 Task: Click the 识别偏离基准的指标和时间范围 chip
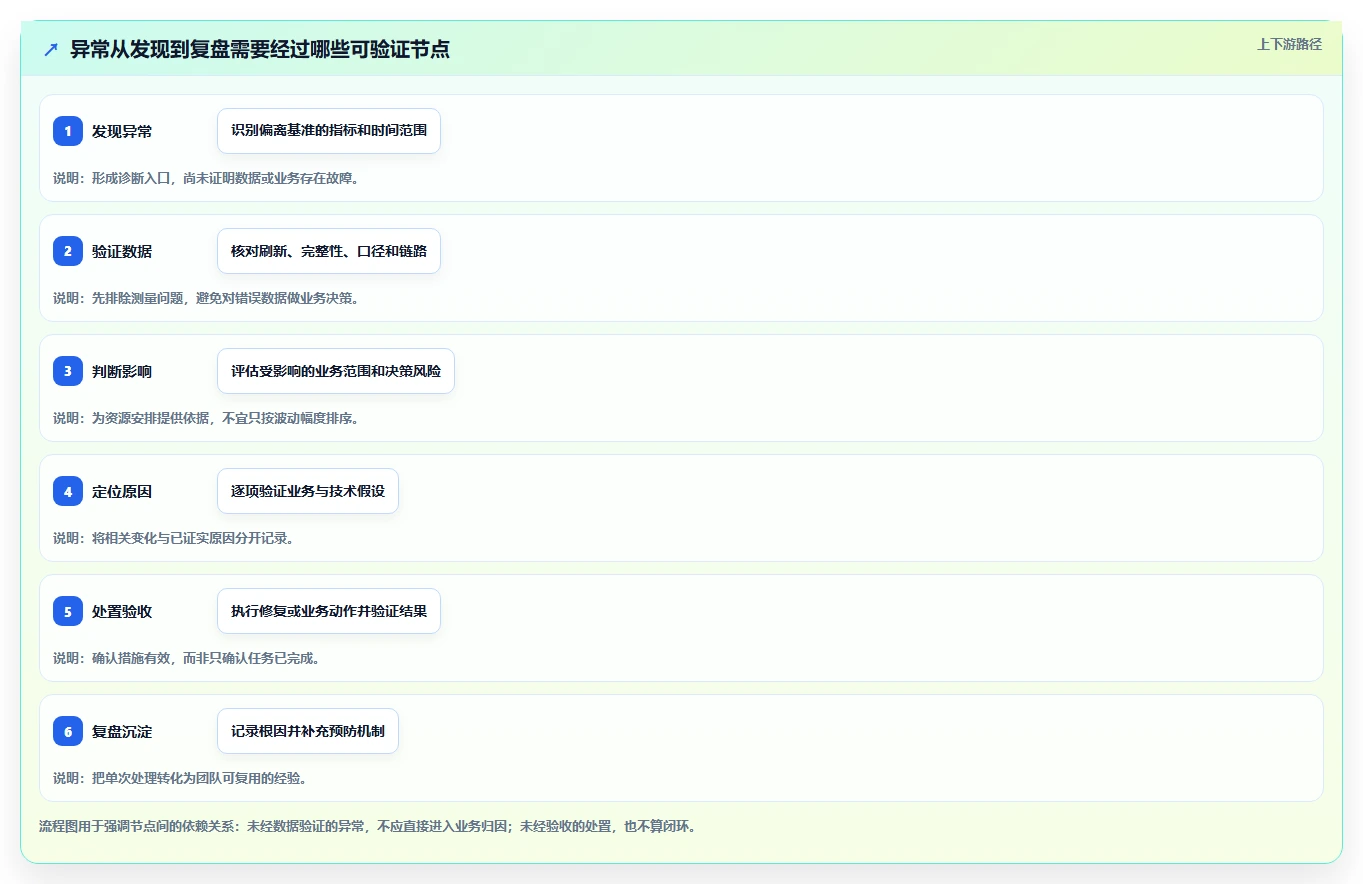[329, 131]
